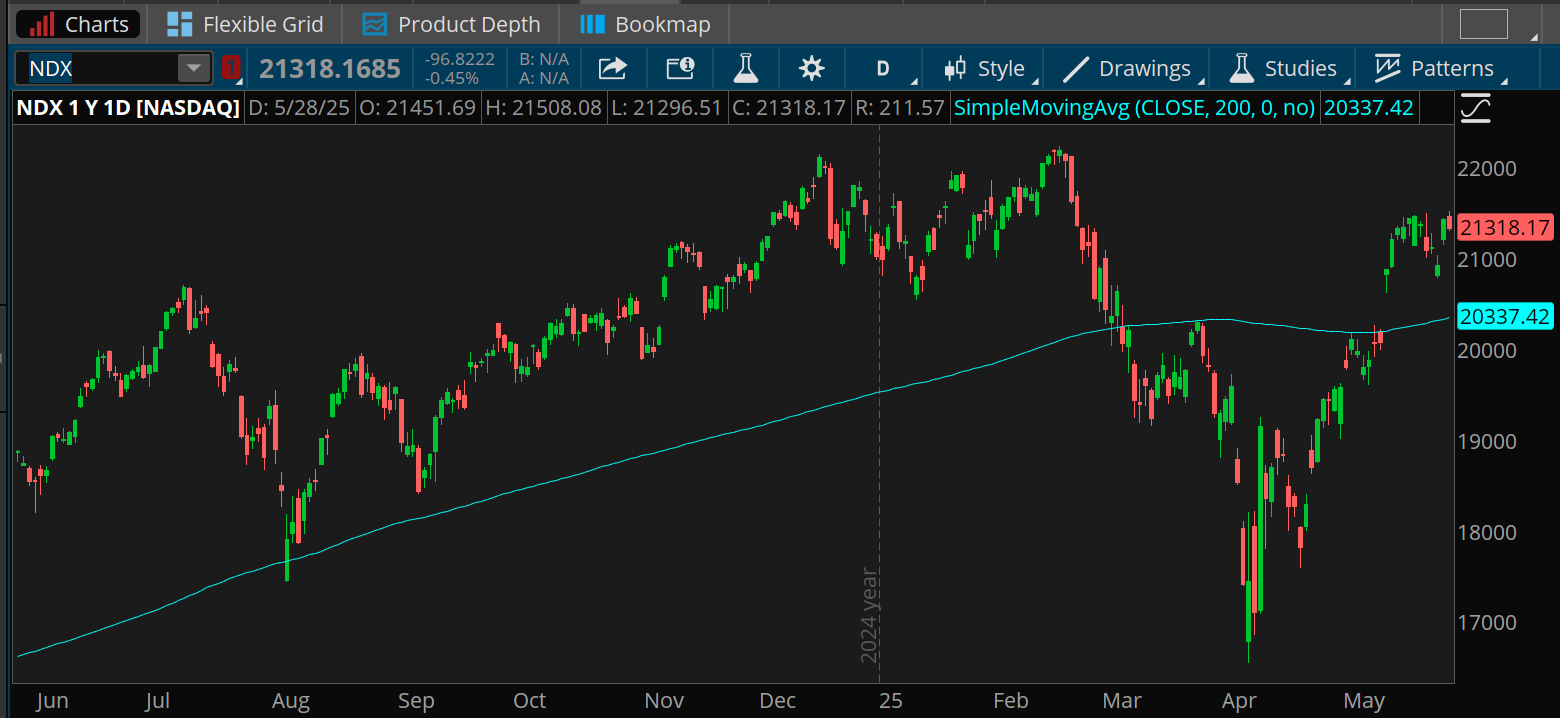Image resolution: width=1560 pixels, height=718 pixels.
Task: Open the D timeframe dropdown
Action: point(884,68)
